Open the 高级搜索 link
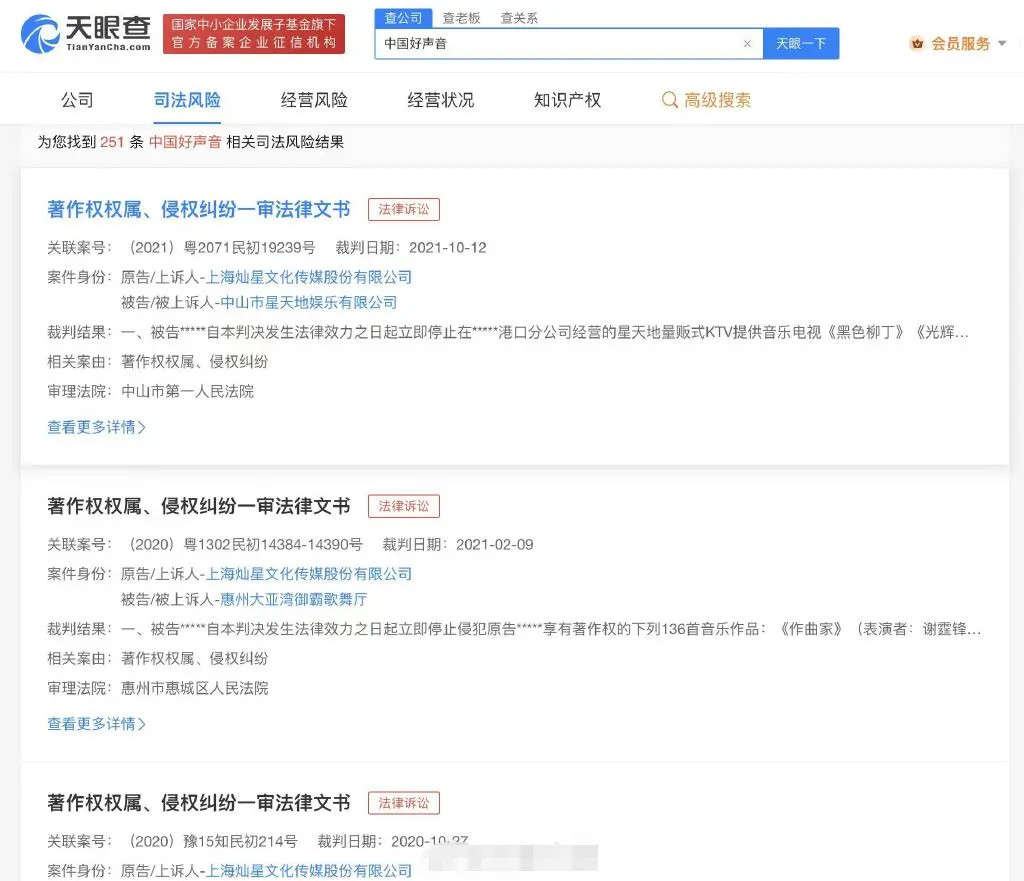 click(x=717, y=100)
